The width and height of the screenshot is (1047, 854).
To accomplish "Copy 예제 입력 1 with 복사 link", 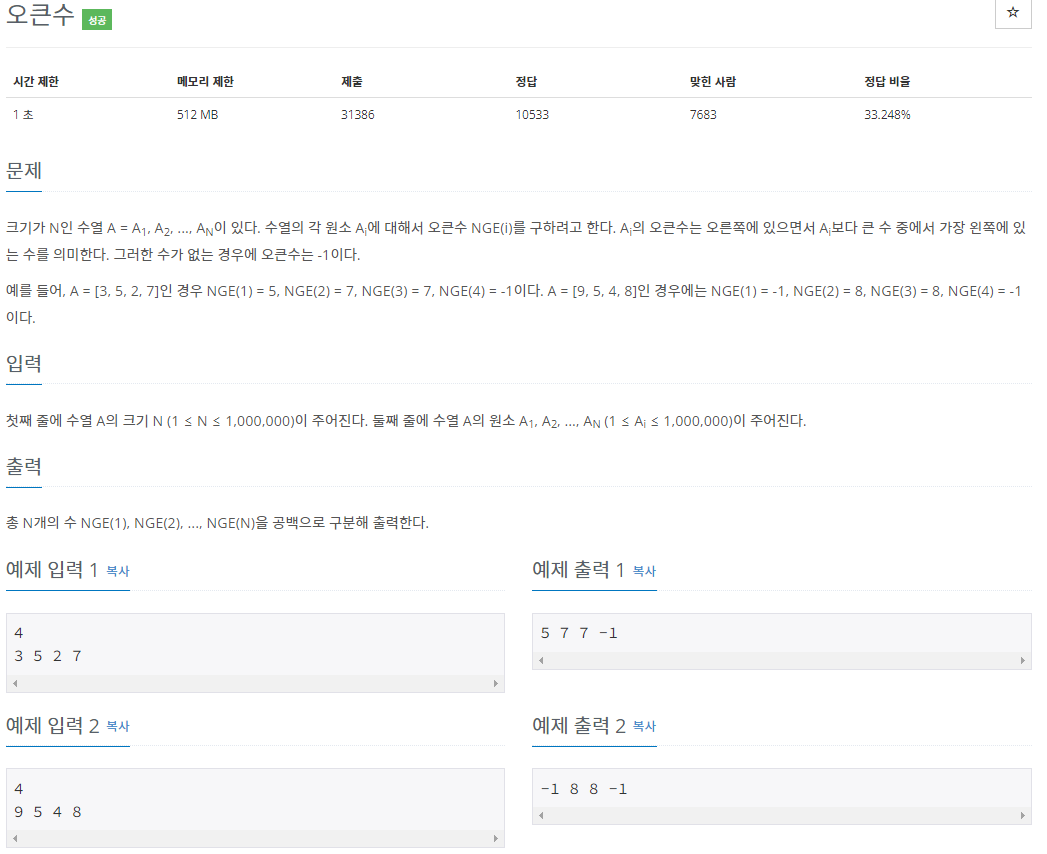I will point(118,571).
